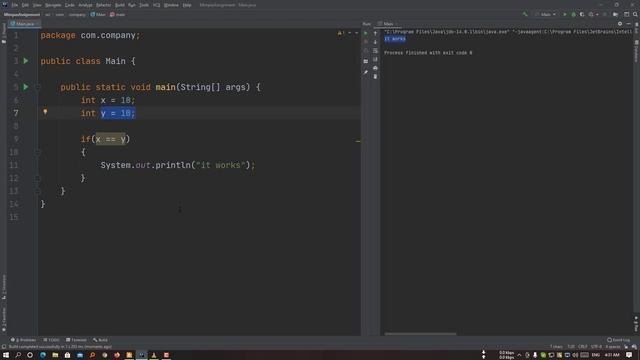This screenshot has width=640, height=360.
Task: Open the search everywhere magnifier icon
Action: tap(635, 14)
